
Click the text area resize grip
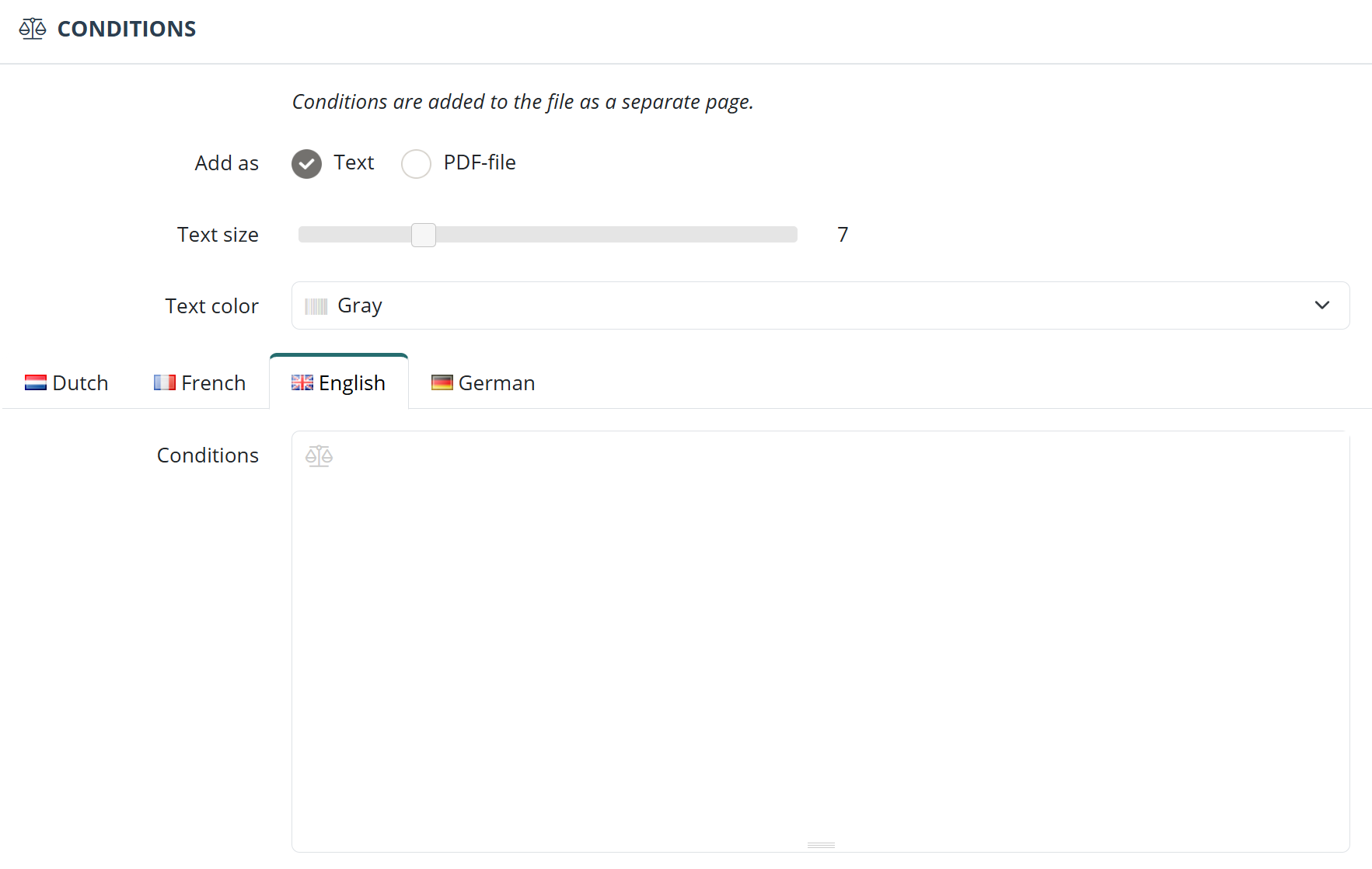tap(821, 845)
